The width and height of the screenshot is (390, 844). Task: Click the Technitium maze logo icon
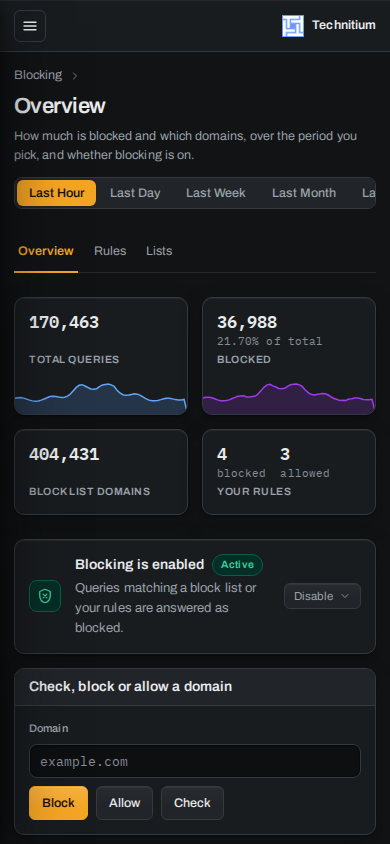click(x=293, y=26)
